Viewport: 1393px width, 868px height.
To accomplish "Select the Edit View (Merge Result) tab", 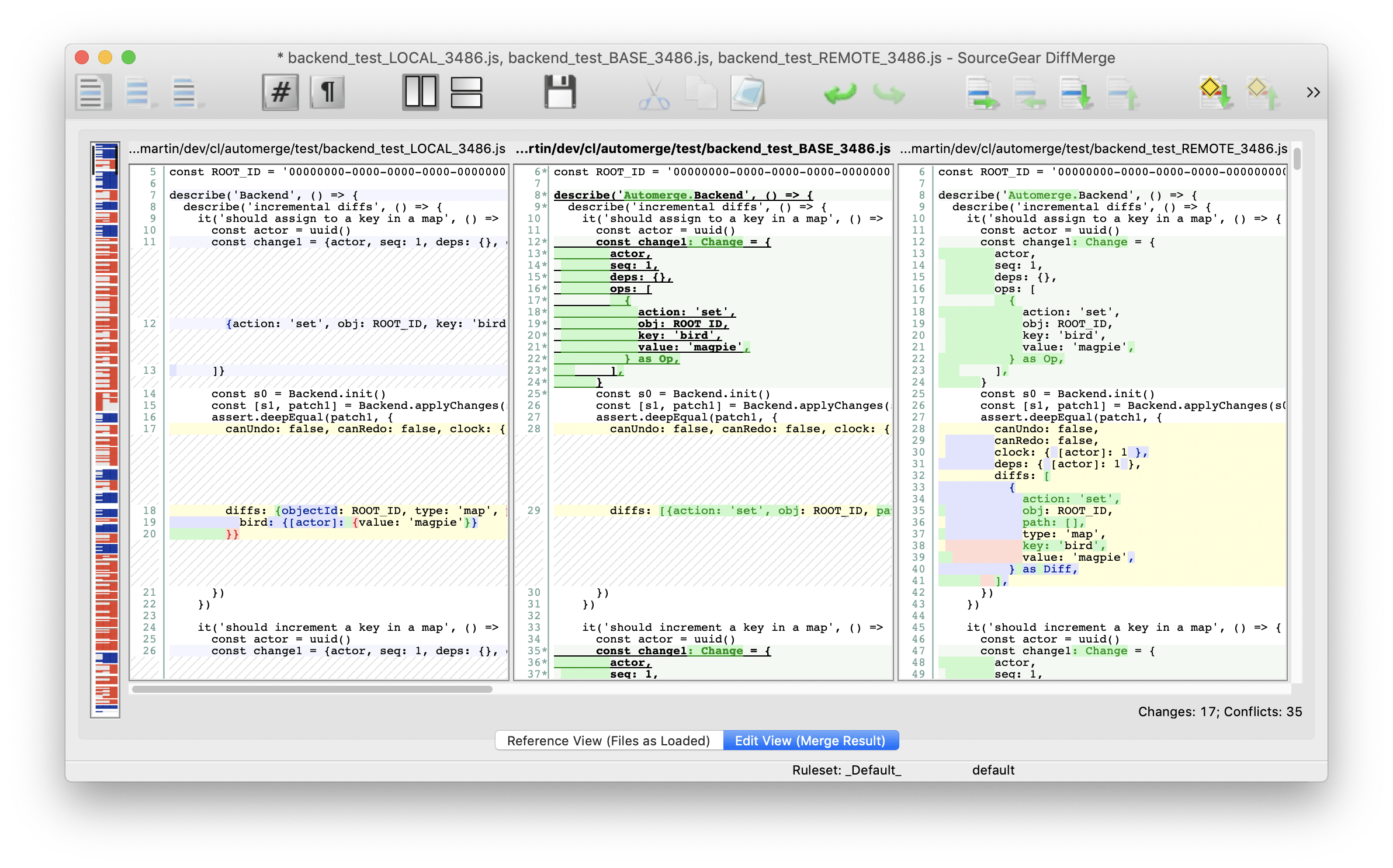I will [810, 741].
